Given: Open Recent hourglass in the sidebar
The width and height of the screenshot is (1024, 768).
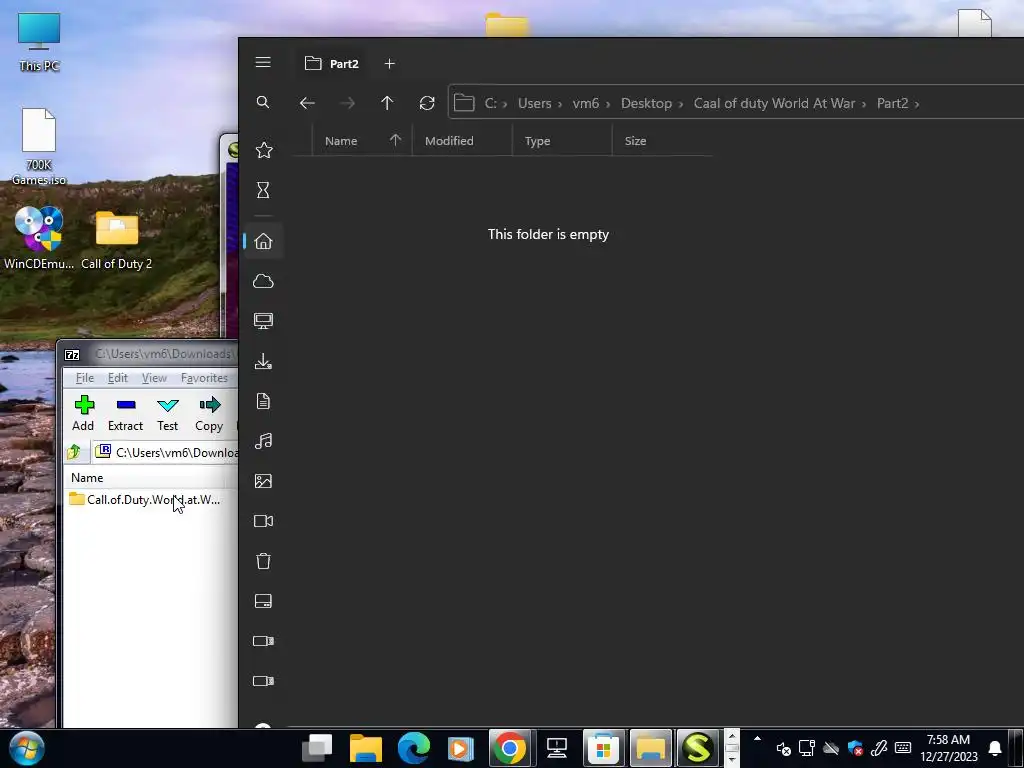Looking at the screenshot, I should coord(263,190).
